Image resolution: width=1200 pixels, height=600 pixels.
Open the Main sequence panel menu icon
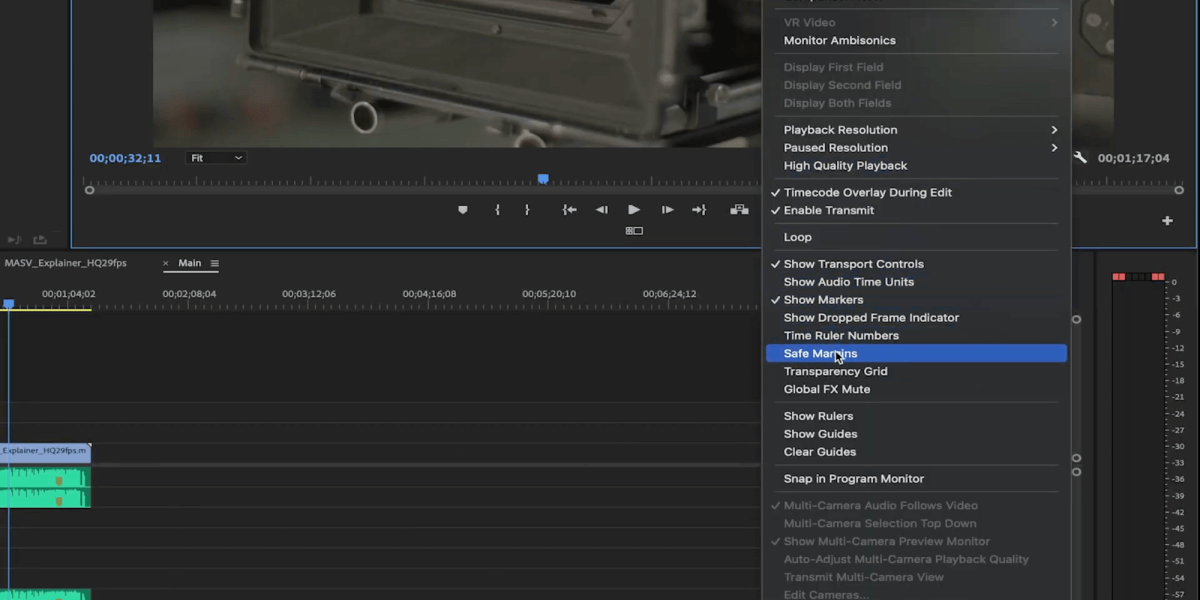[x=214, y=264]
